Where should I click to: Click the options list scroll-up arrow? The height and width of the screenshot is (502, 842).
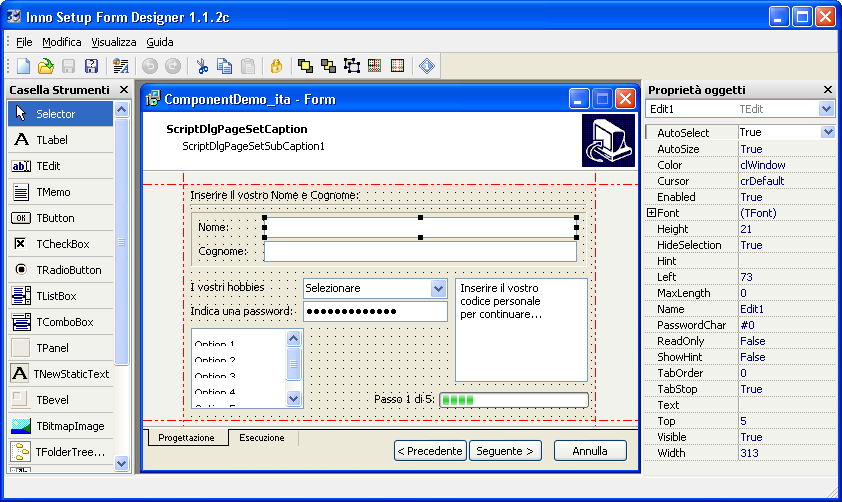pyautogui.click(x=293, y=338)
